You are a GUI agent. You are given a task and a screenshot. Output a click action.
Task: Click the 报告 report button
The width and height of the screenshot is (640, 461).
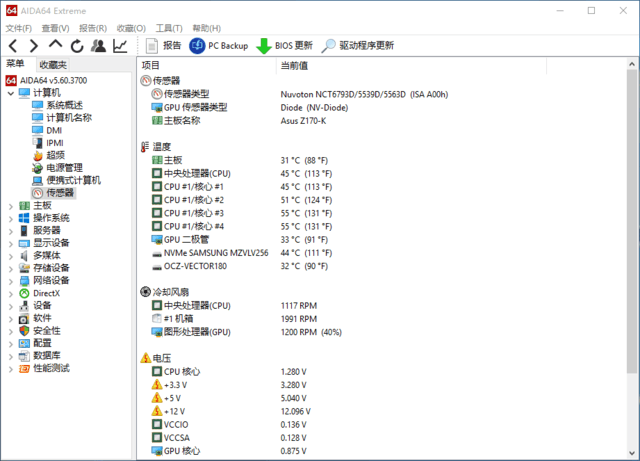(163, 45)
